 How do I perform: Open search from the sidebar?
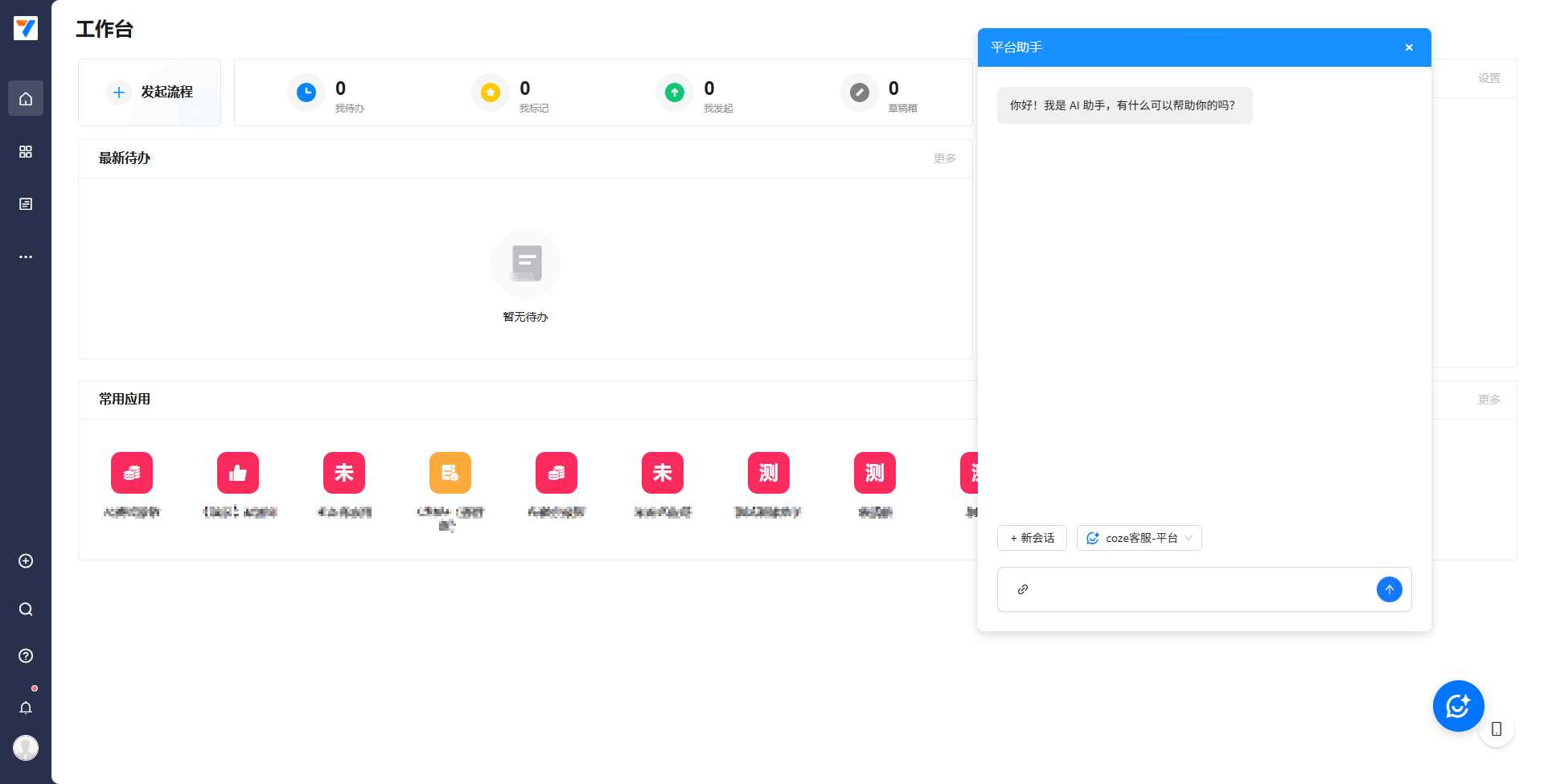(26, 610)
